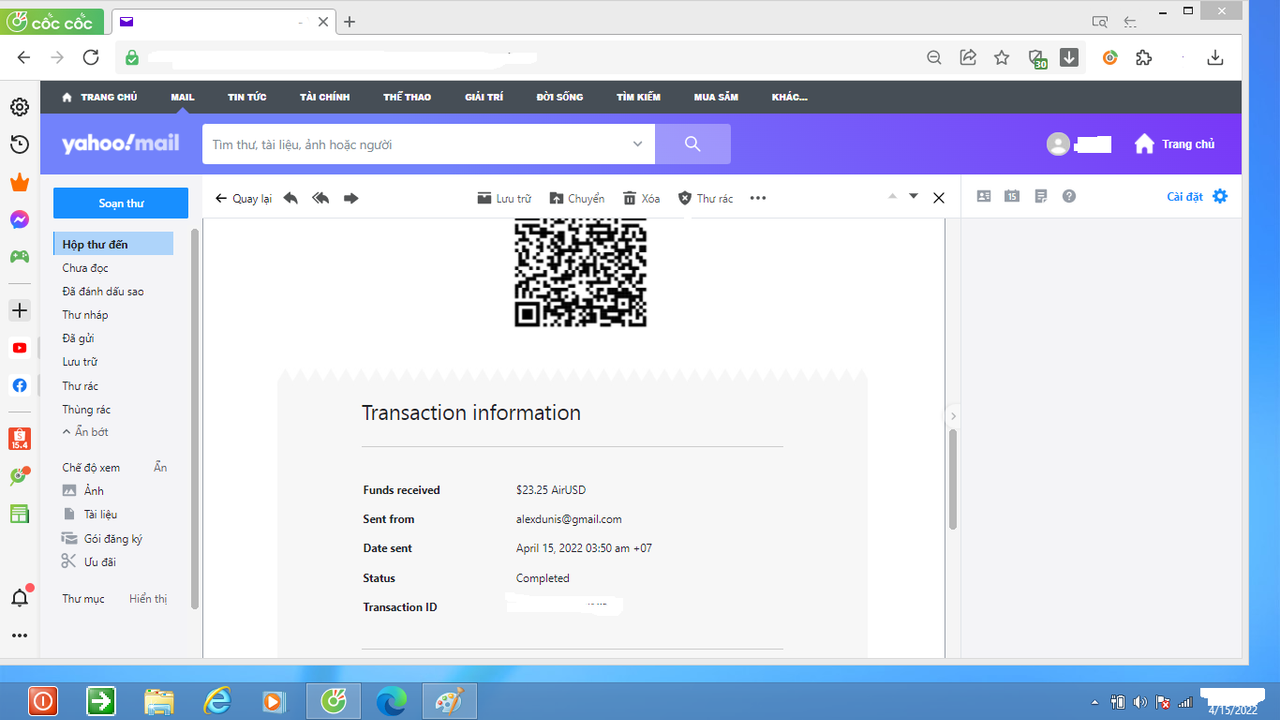Open notepad icon in right panel
The height and width of the screenshot is (720, 1280).
pyautogui.click(x=1041, y=196)
